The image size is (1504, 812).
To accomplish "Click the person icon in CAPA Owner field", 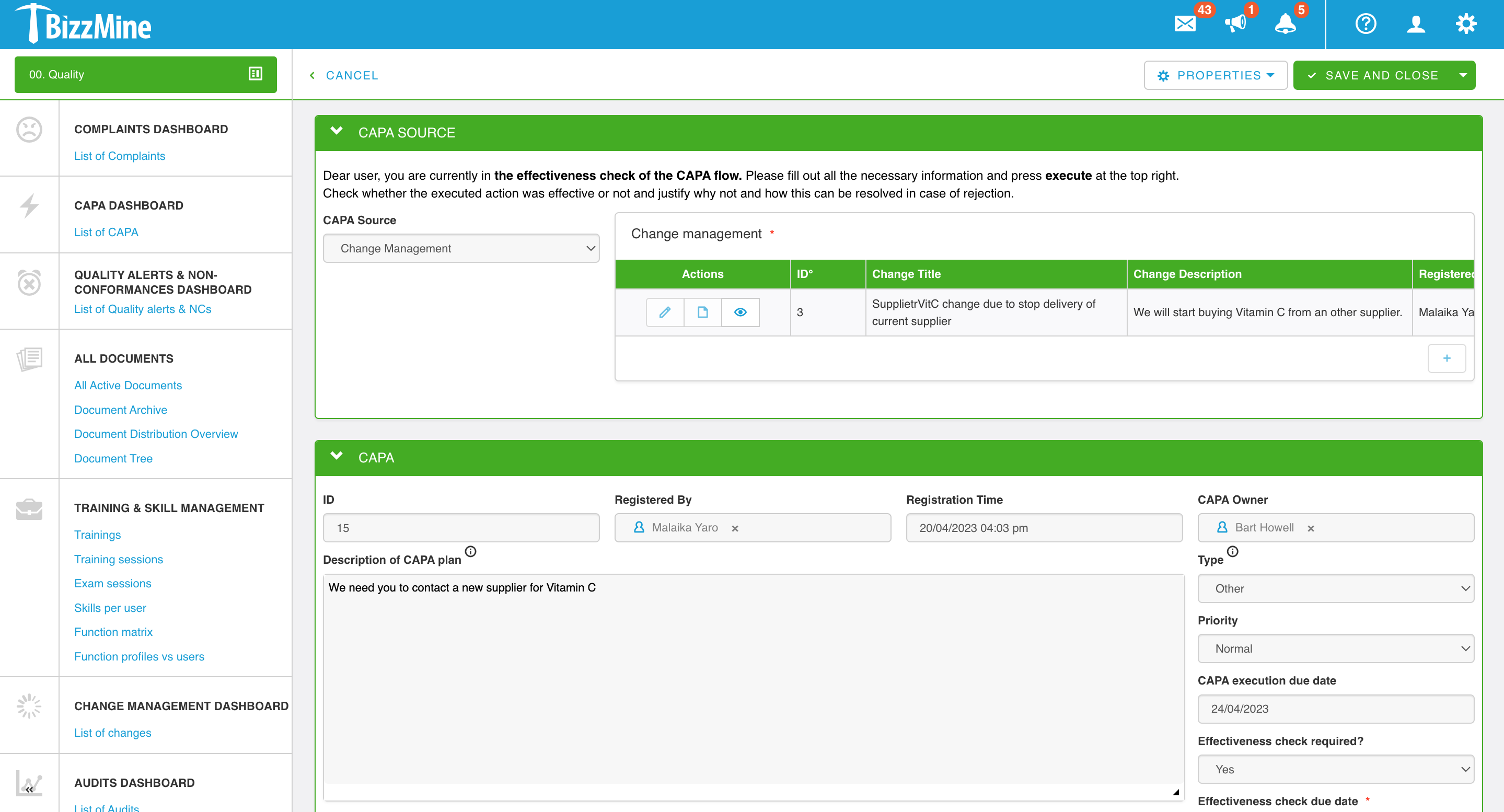I will click(x=1222, y=527).
